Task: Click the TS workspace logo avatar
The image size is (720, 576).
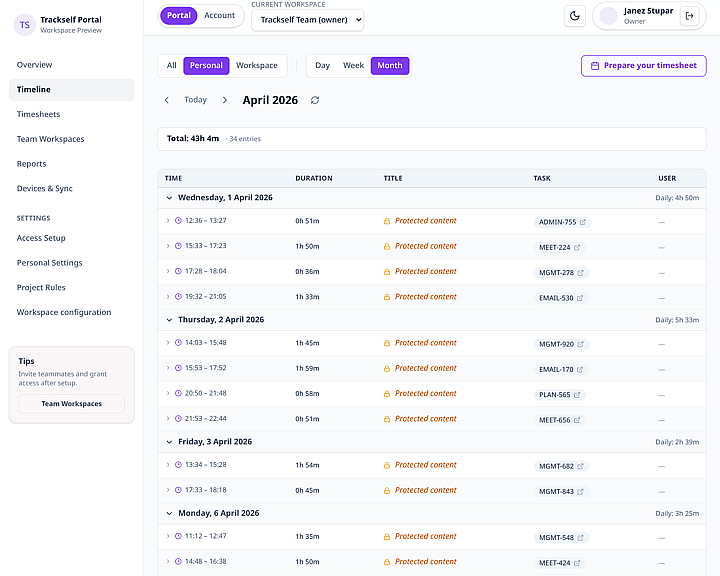Action: pyautogui.click(x=24, y=25)
